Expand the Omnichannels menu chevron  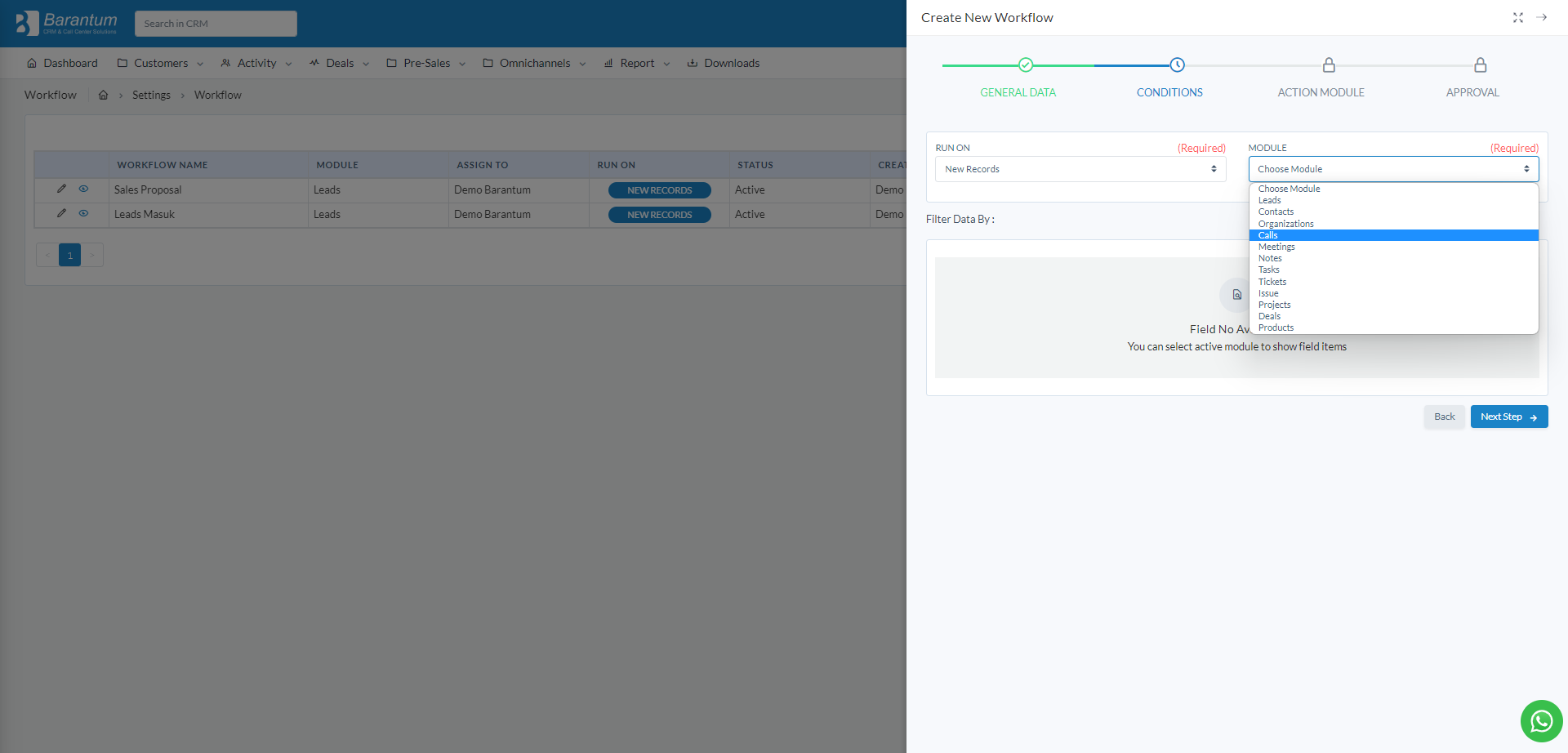(x=582, y=64)
